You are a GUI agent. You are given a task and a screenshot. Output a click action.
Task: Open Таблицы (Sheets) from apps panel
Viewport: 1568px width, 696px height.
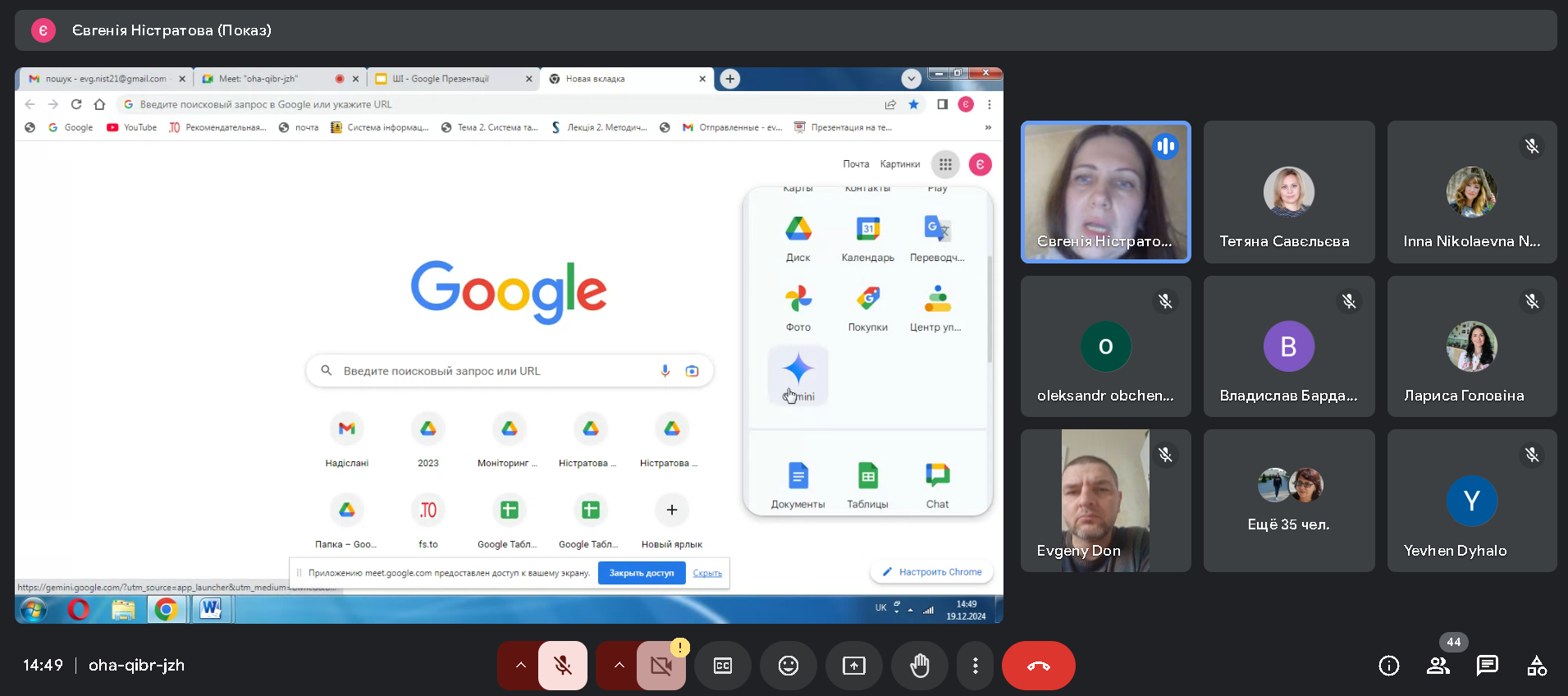coord(867,484)
